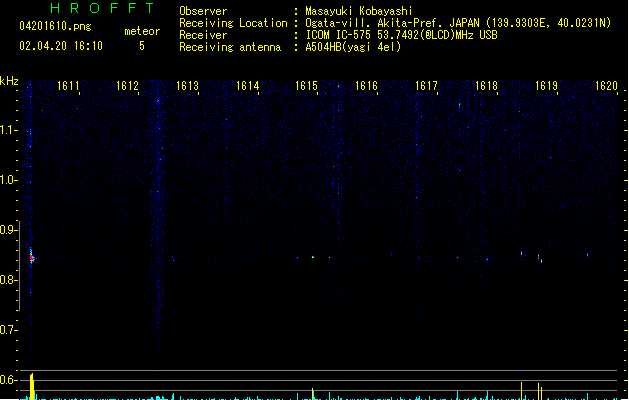Click the 1620 time marker
Image resolution: width=629 pixels, height=400 pixels.
pos(606,86)
